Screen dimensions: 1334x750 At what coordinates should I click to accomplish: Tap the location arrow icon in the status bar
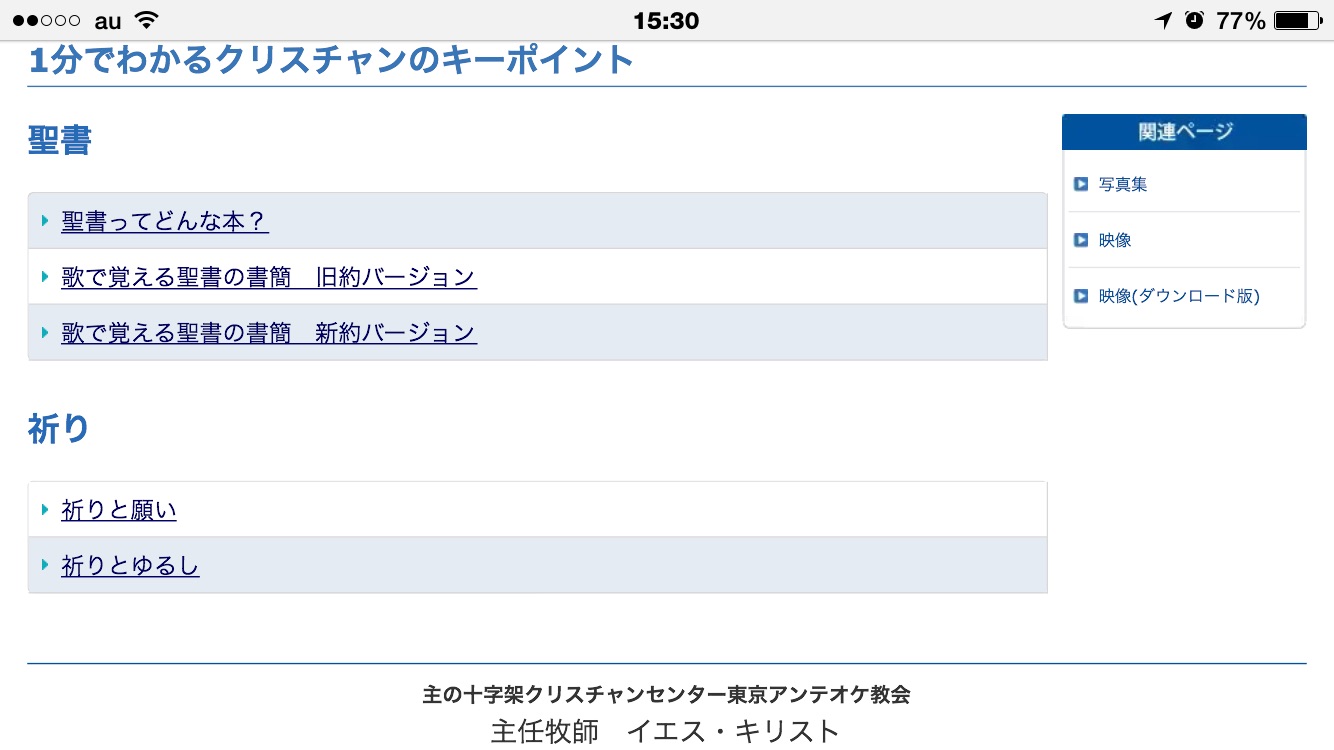pos(1163,20)
